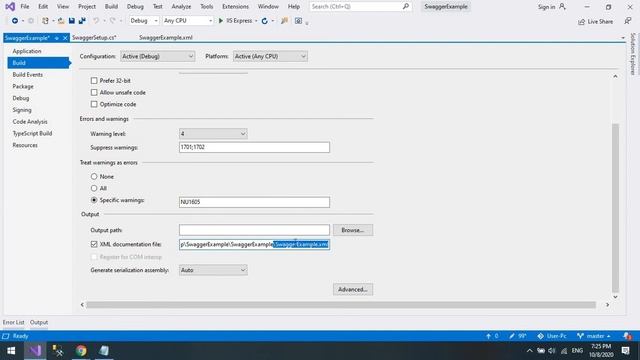
Task: Check the Optimize code checkbox
Action: click(x=94, y=104)
